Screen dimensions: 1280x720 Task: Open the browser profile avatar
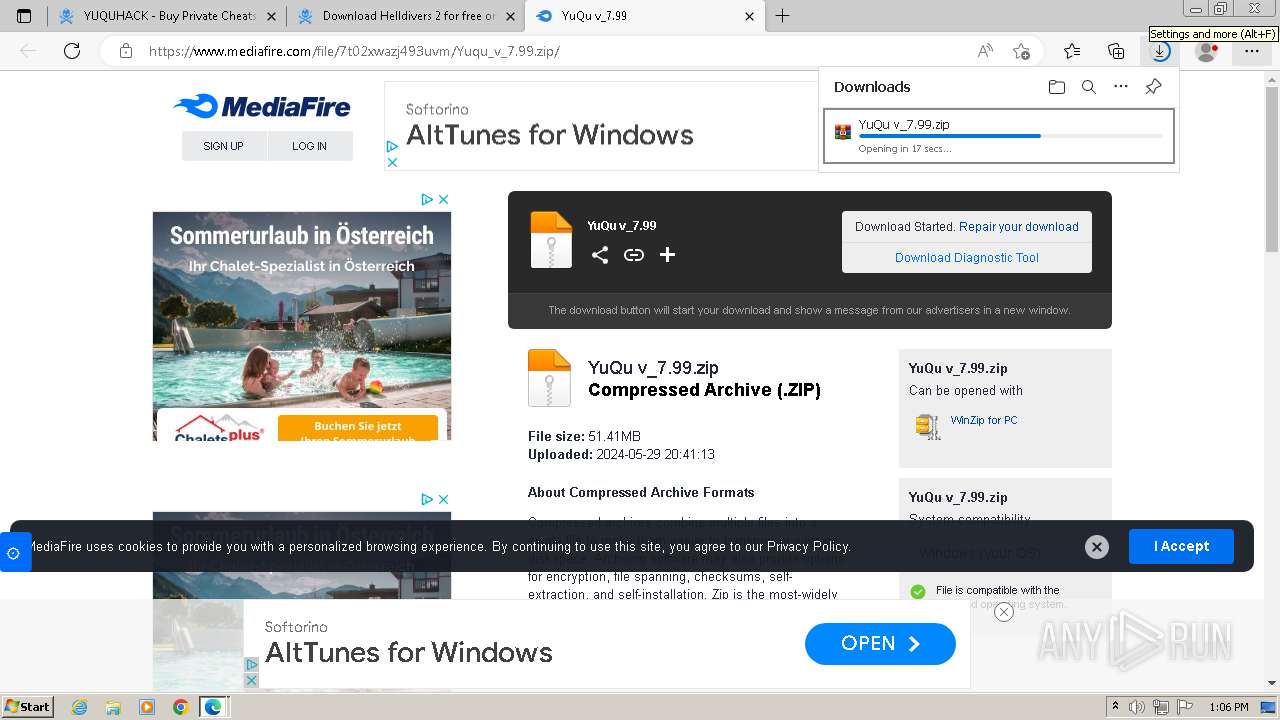point(1206,51)
